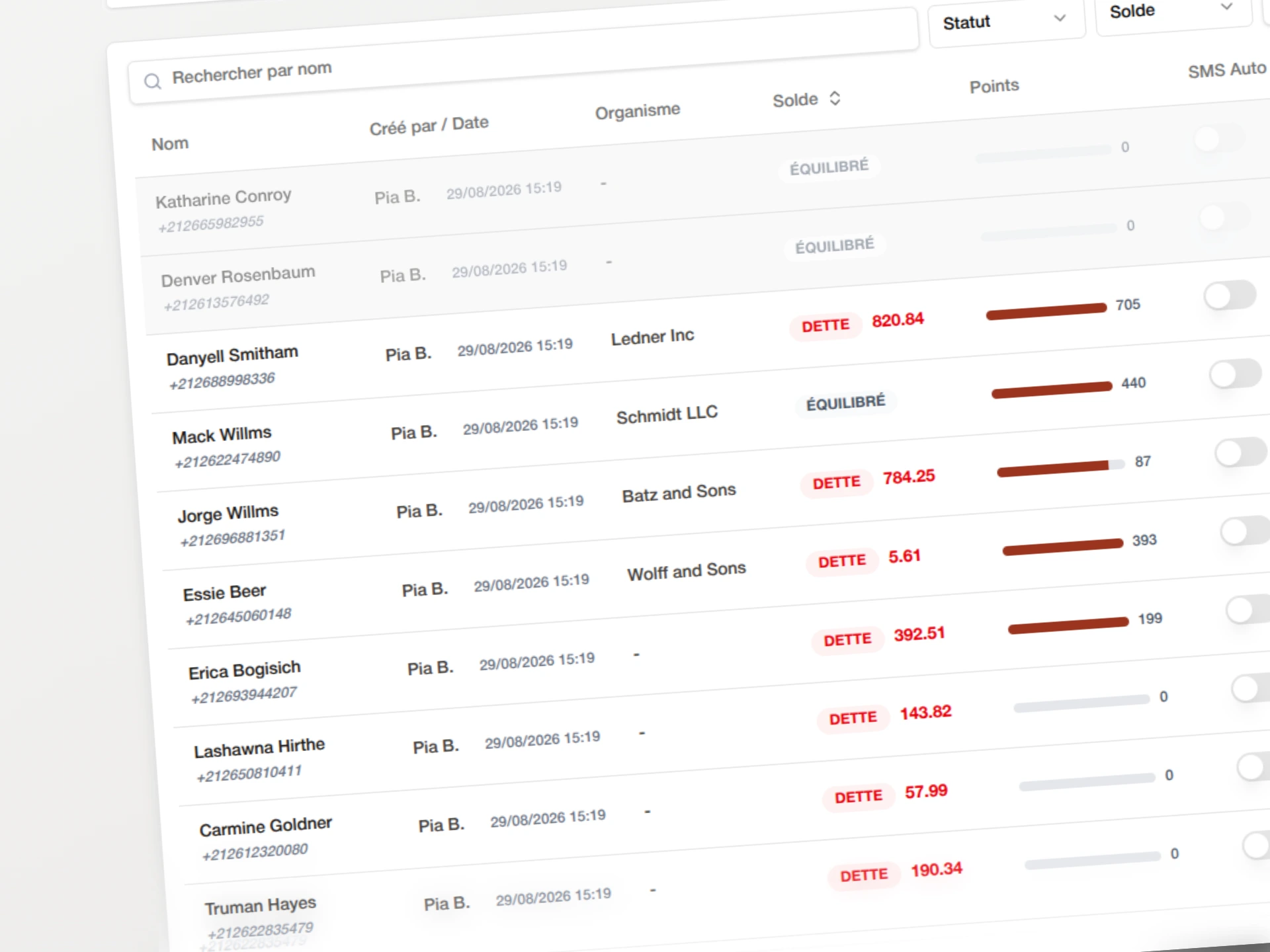The image size is (1270, 952).
Task: Click Erica Bogisich's points bar showing 199
Action: pyautogui.click(x=1068, y=625)
